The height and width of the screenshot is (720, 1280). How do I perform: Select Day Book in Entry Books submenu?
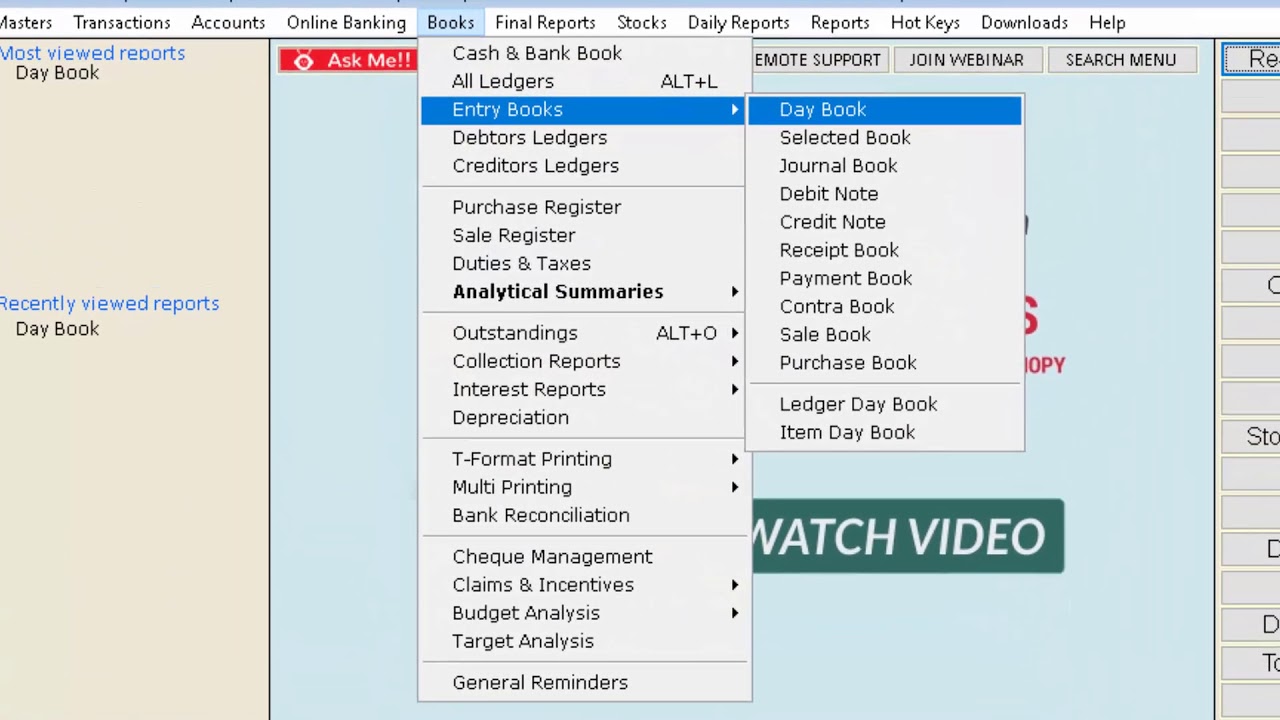(x=885, y=110)
